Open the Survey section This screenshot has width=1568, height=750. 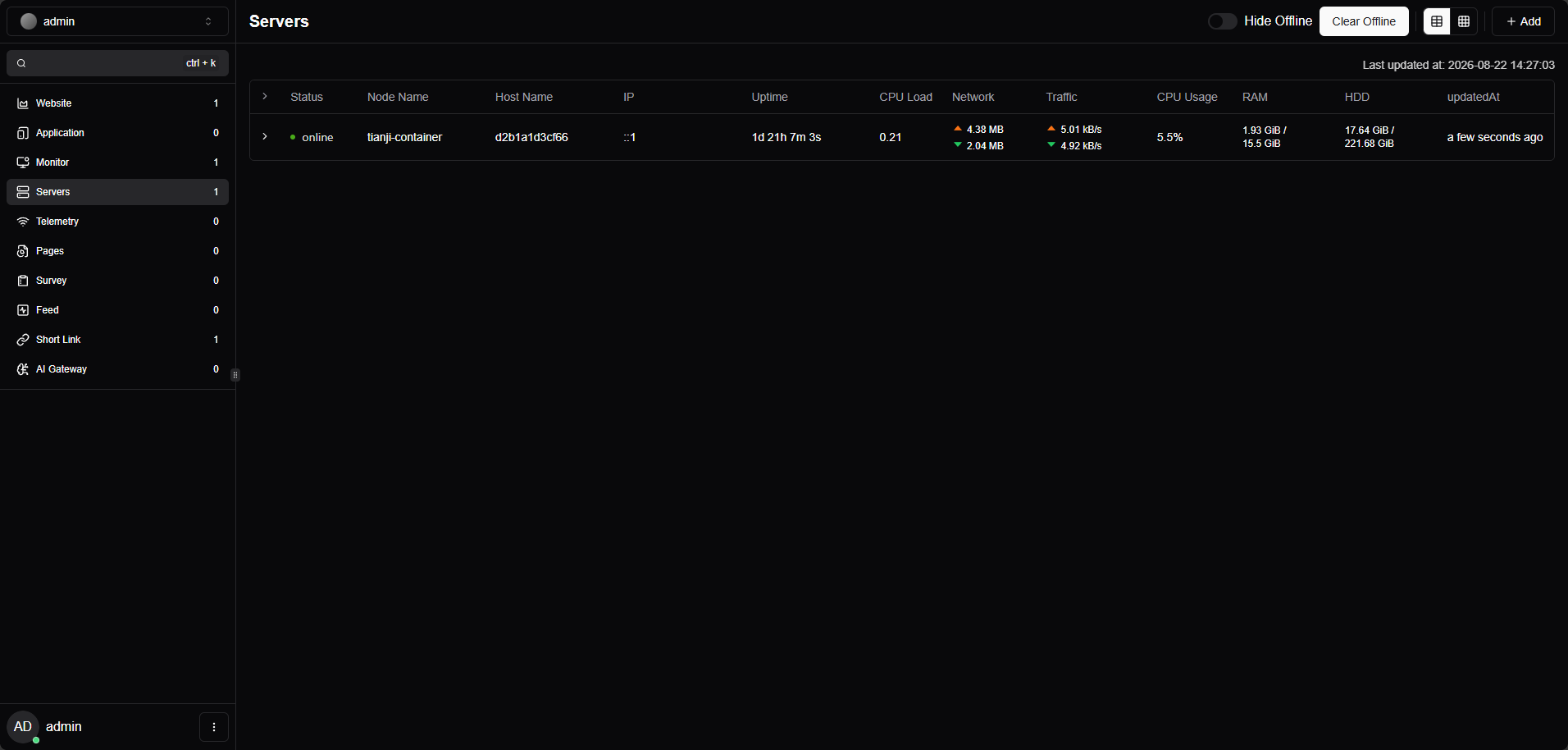[x=117, y=281]
